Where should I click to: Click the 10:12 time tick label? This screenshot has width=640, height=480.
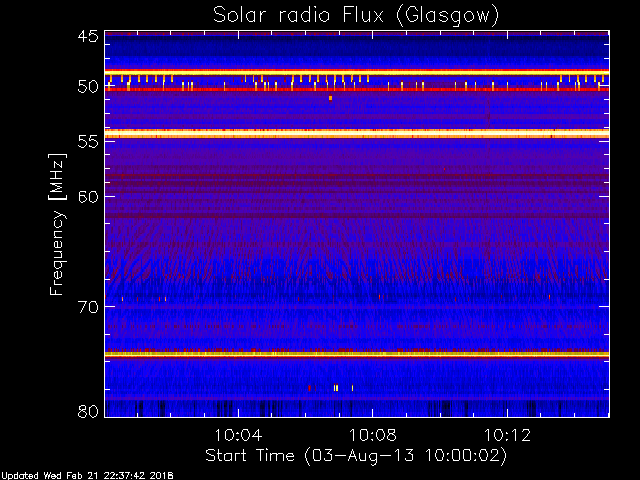[x=508, y=436]
